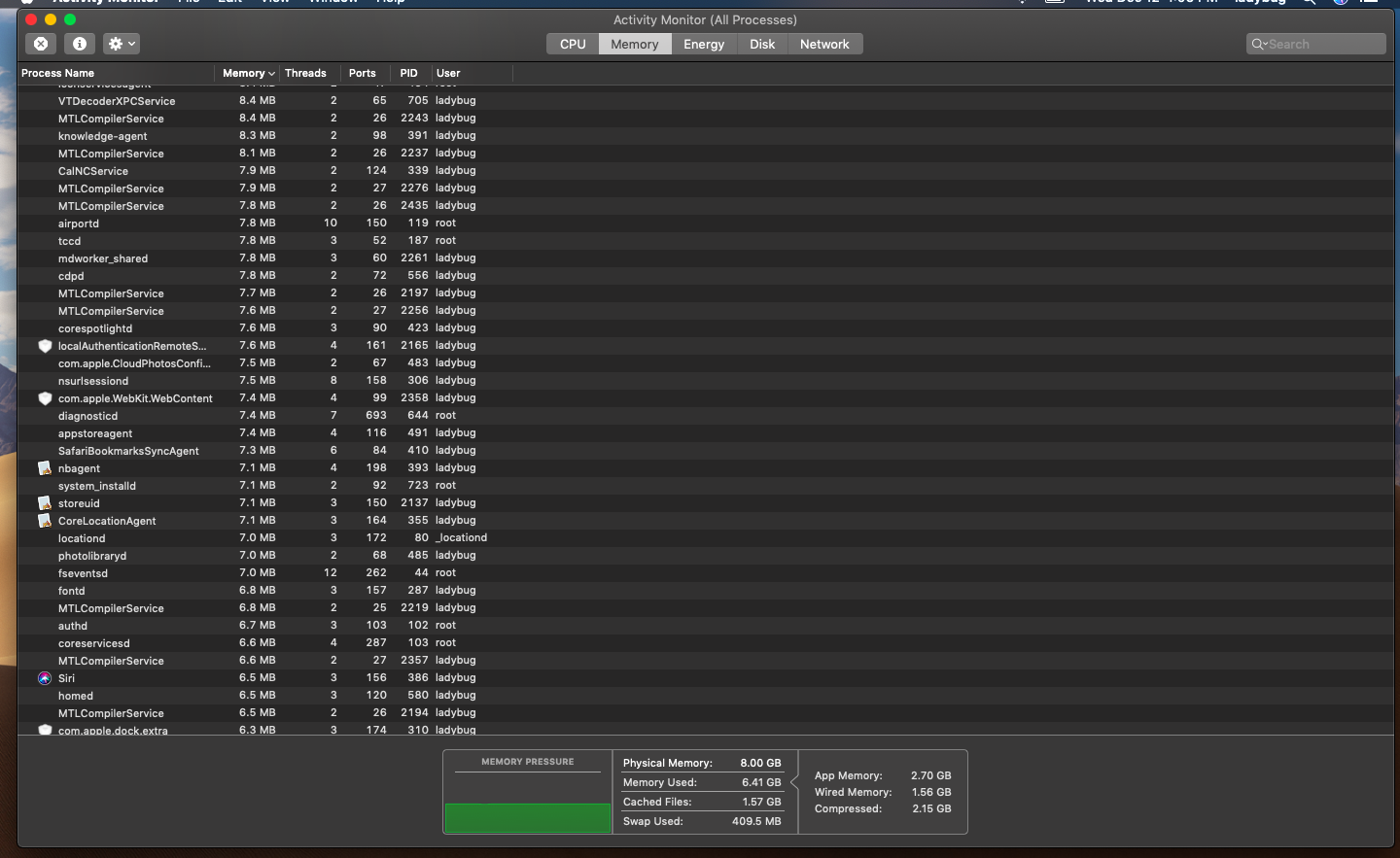Image resolution: width=1400 pixels, height=858 pixels.
Task: Select the corespotlightd process row
Action: [x=705, y=328]
